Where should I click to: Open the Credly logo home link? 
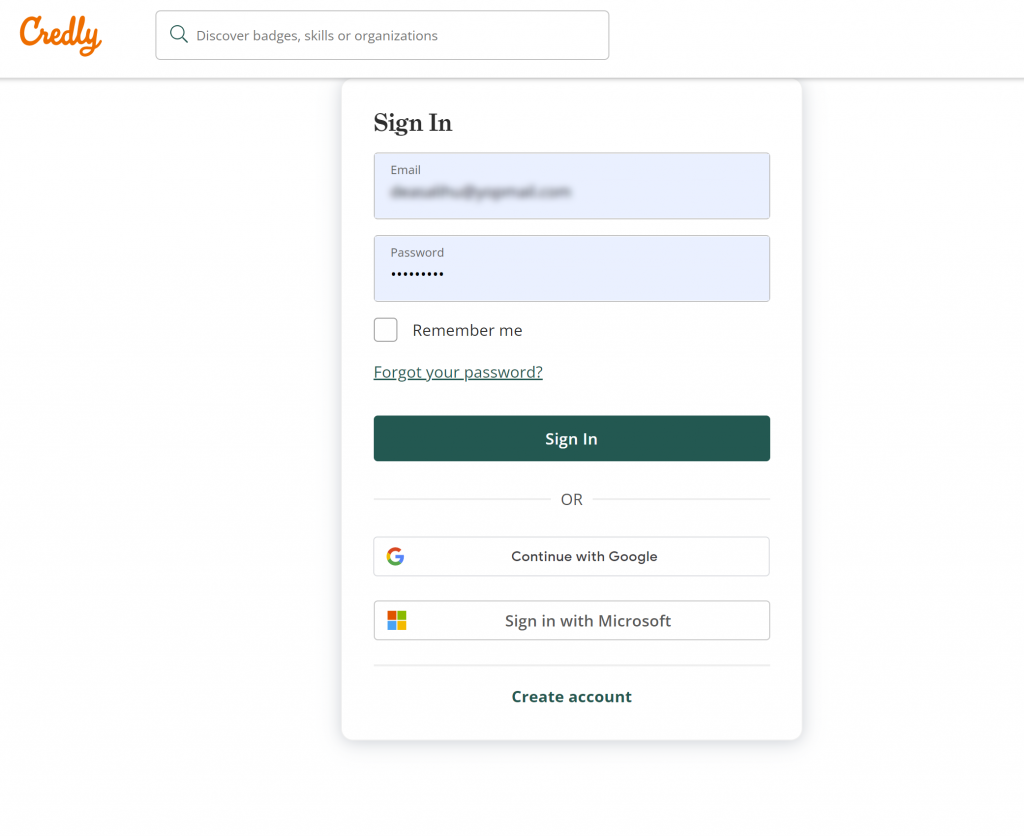tap(60, 35)
